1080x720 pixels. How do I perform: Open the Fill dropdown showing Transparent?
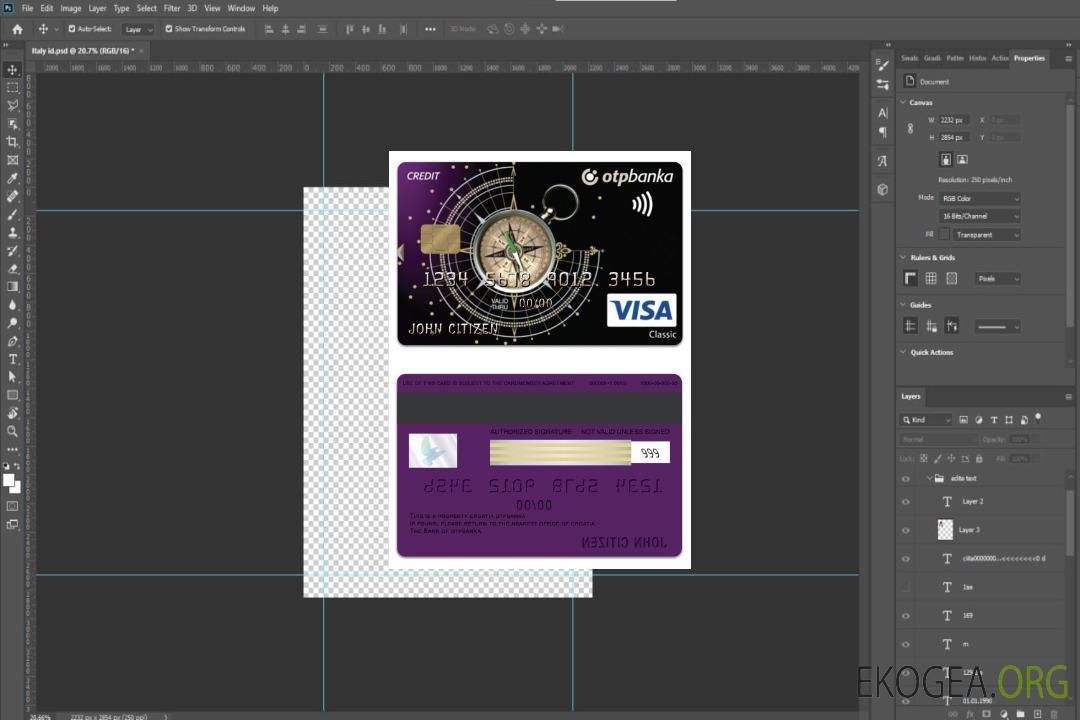coord(987,235)
